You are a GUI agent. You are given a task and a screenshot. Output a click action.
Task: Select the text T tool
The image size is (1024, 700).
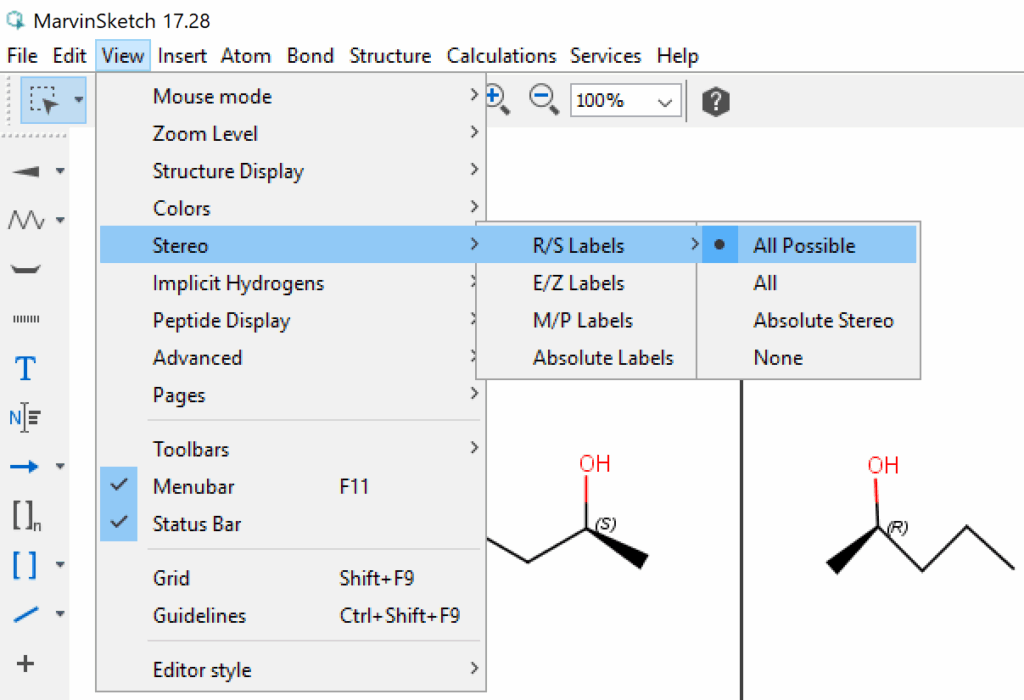tap(26, 369)
